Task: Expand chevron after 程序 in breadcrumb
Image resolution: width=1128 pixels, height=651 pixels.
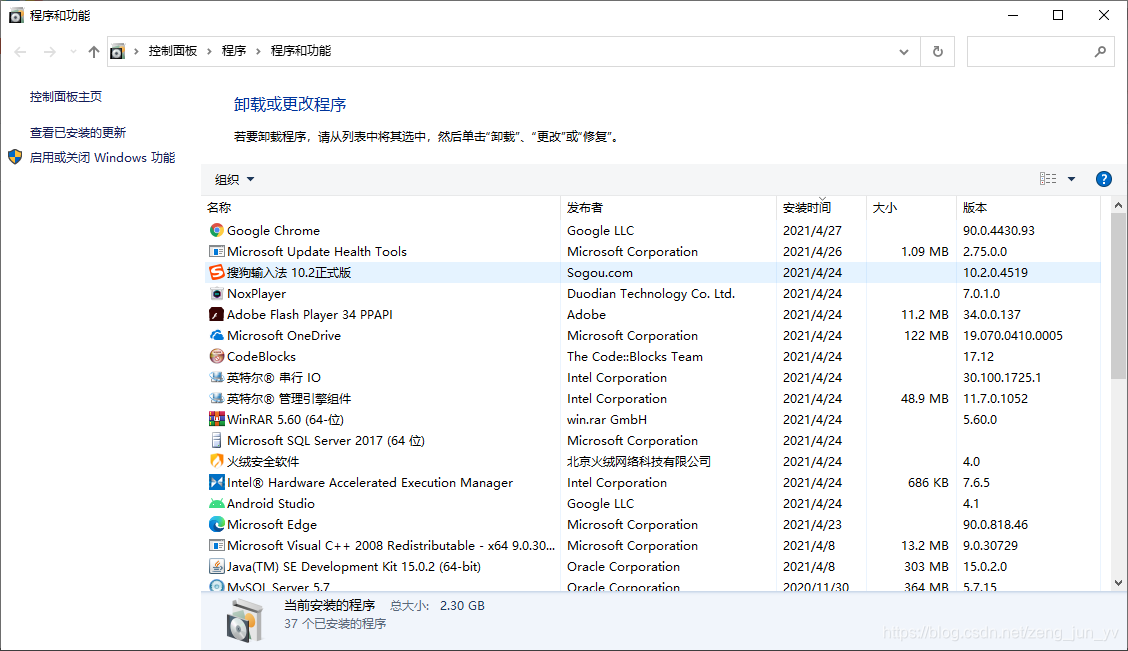Action: 258,51
